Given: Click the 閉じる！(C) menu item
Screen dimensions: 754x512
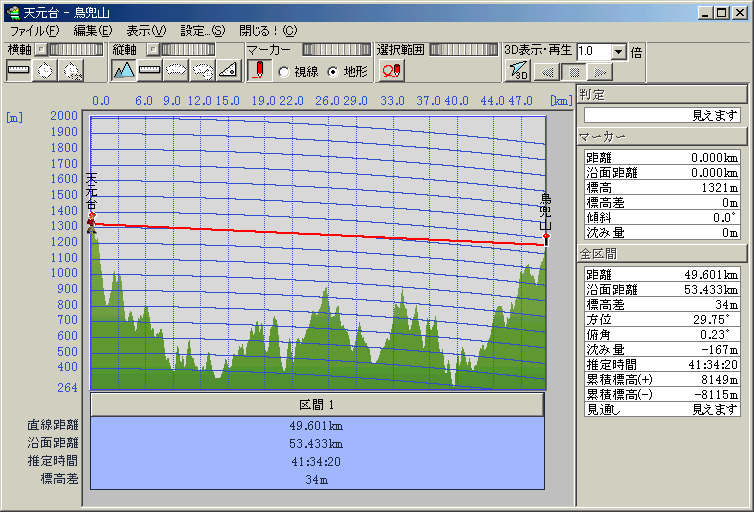Looking at the screenshot, I should [x=268, y=30].
